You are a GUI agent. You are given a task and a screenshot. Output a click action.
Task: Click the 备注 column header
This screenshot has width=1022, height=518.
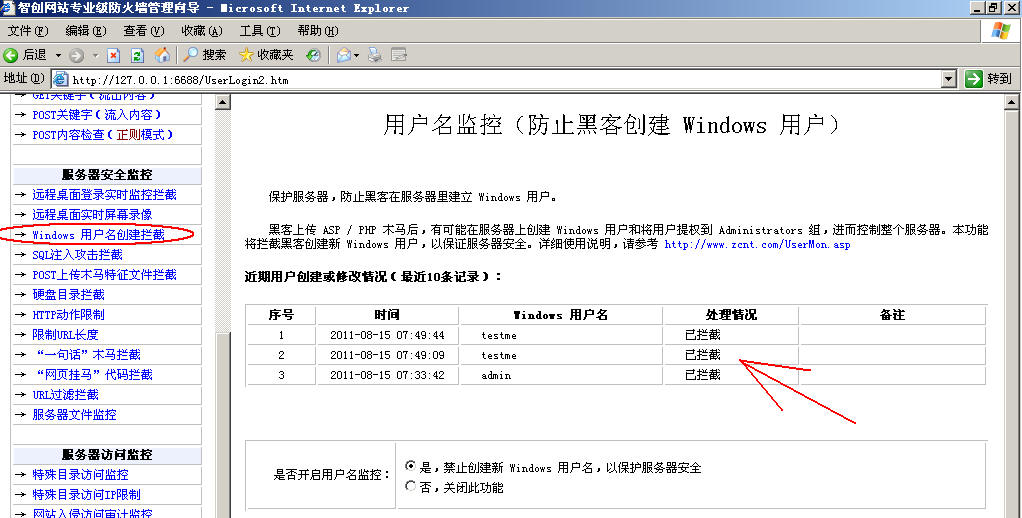892,315
